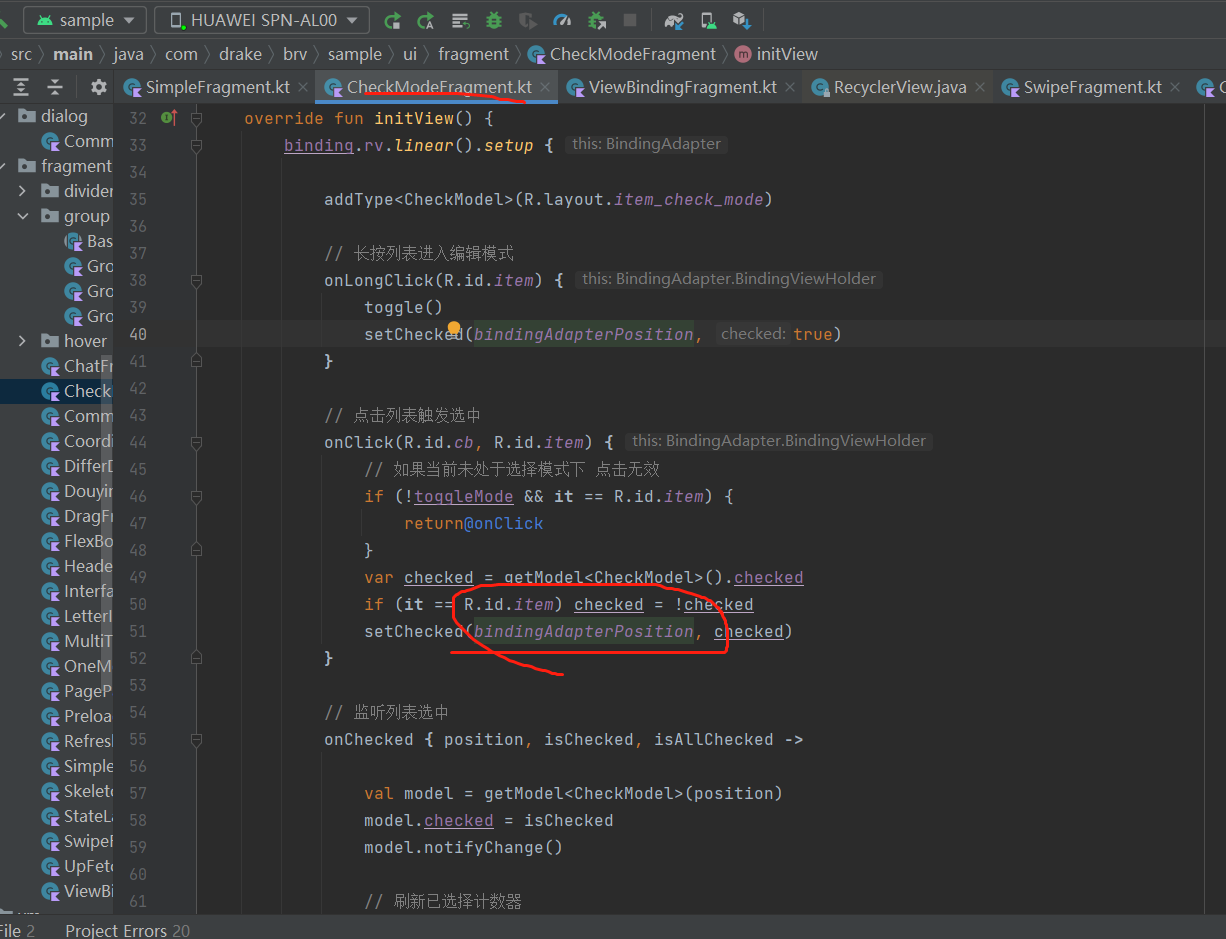Open the SDK Manager icon
This screenshot has width=1226, height=939.
click(741, 20)
